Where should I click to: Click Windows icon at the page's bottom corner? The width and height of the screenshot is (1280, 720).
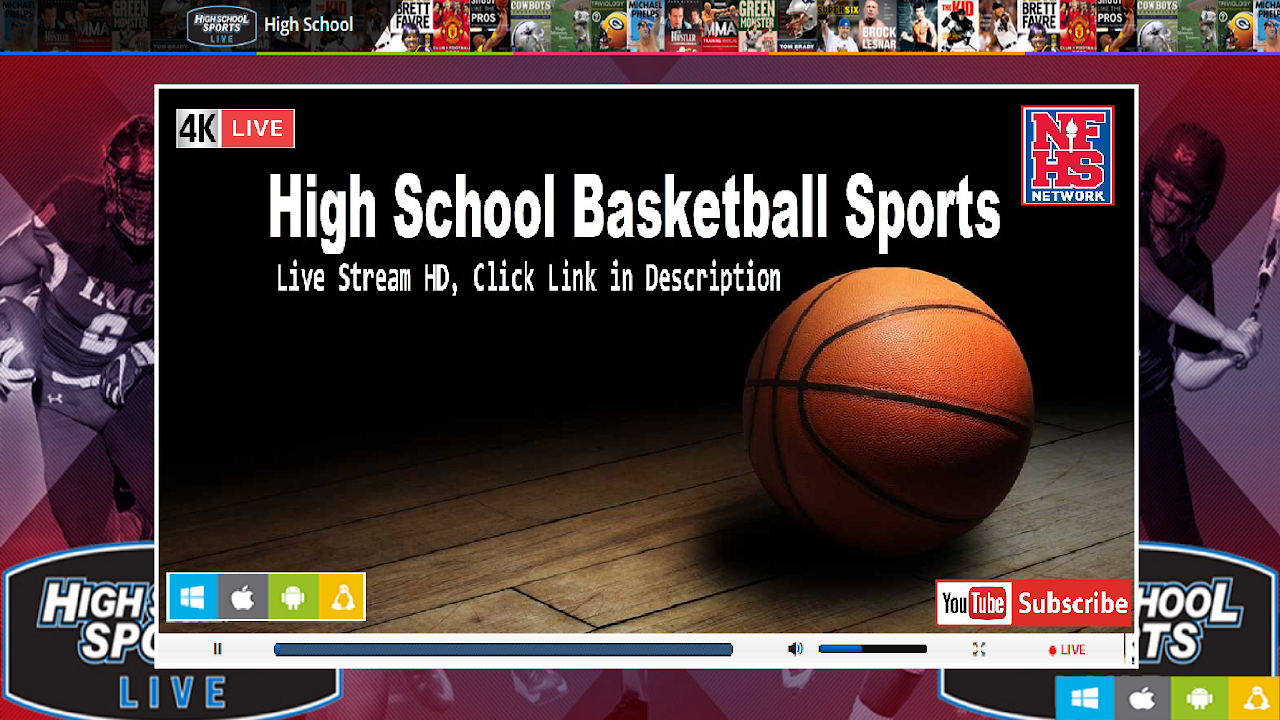pyautogui.click(x=1085, y=698)
